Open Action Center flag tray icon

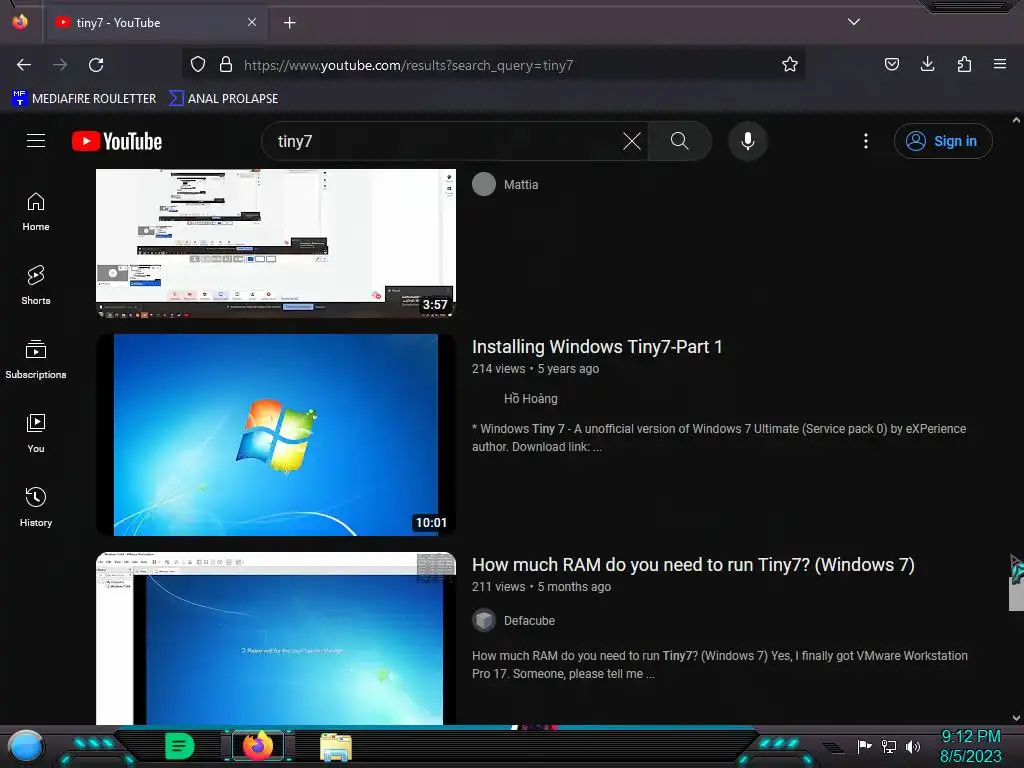click(864, 746)
